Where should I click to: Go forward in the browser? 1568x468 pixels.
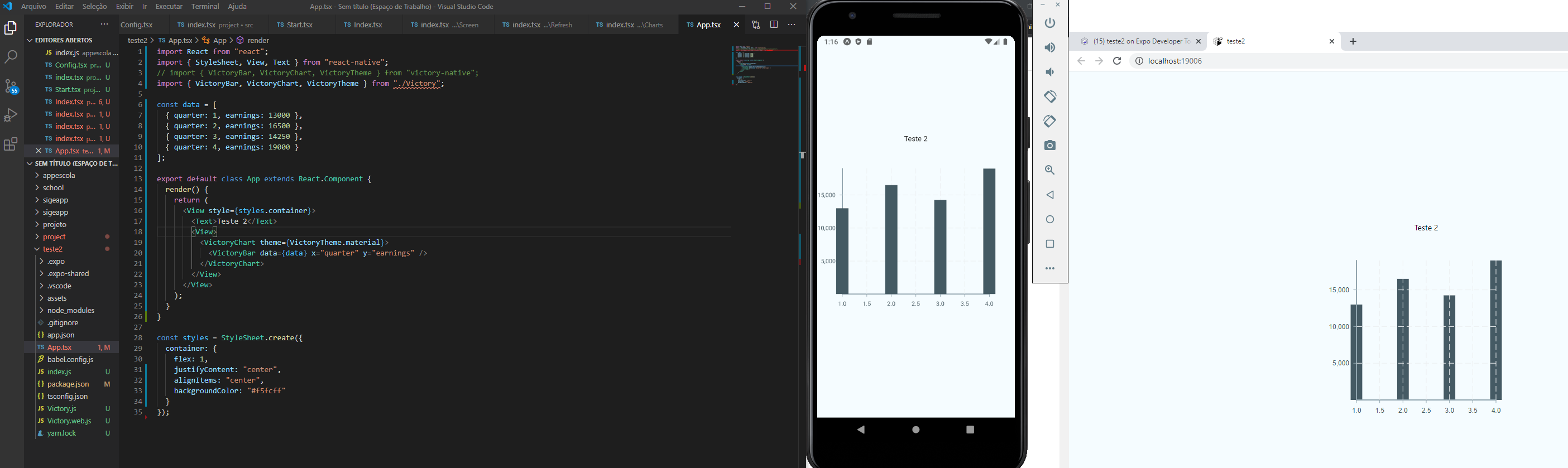click(1099, 61)
